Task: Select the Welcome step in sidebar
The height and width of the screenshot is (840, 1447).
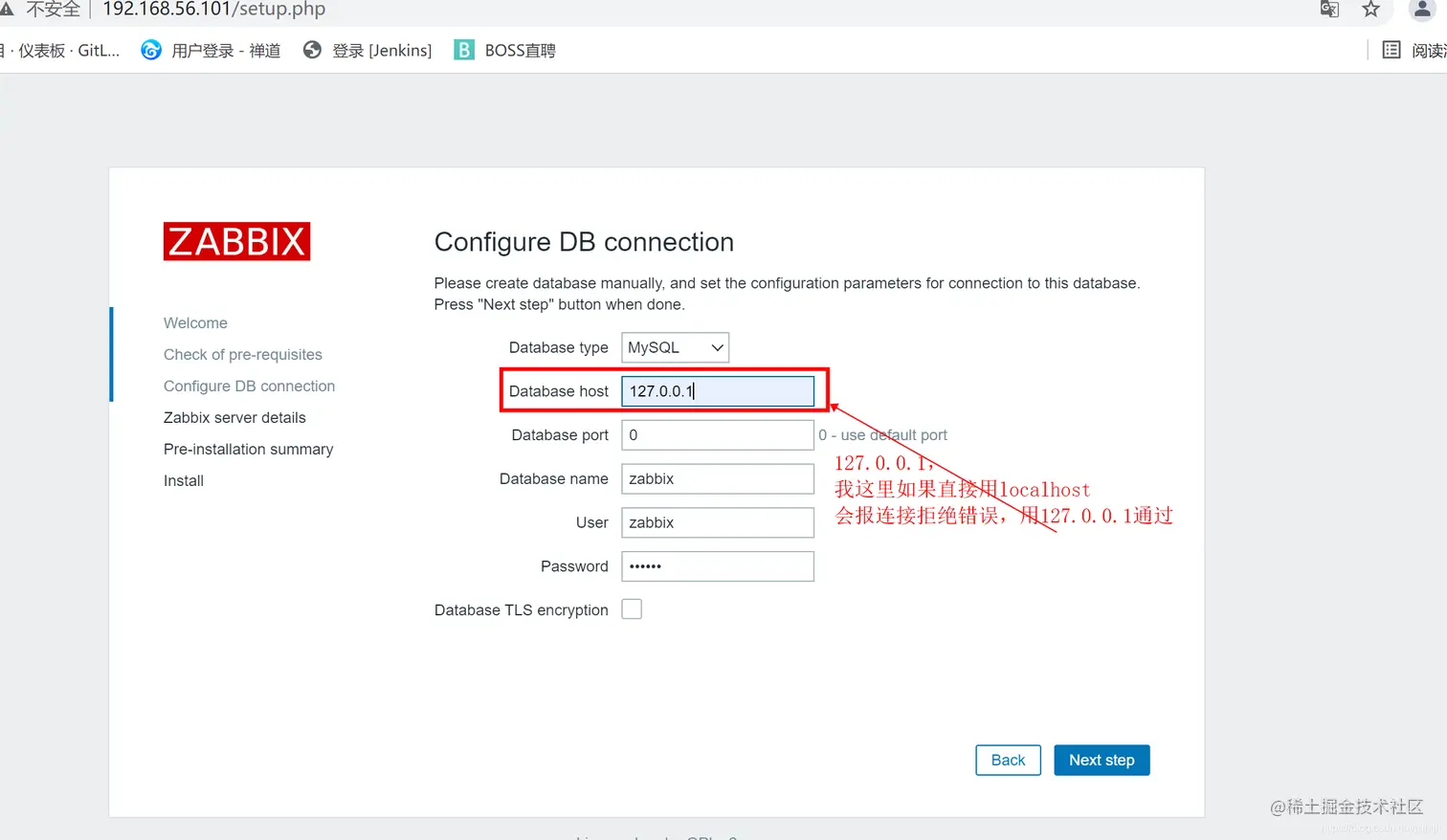Action: pyautogui.click(x=195, y=323)
